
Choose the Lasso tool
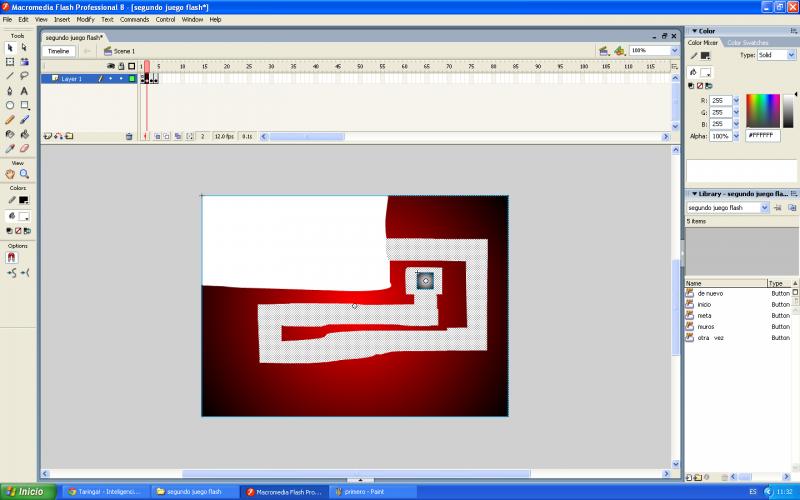click(x=24, y=76)
